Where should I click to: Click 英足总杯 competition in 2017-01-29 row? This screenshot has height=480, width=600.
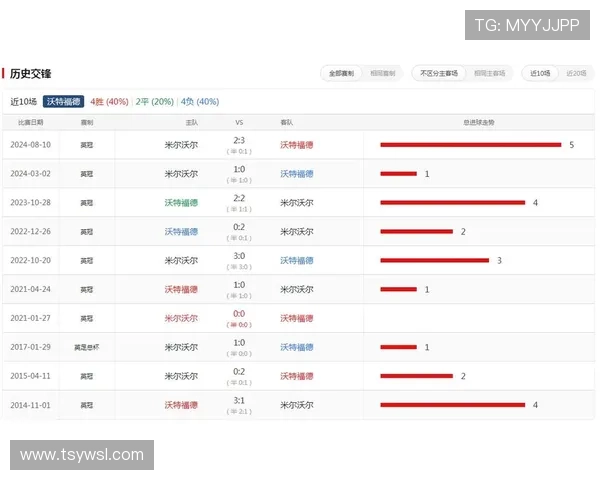87,348
